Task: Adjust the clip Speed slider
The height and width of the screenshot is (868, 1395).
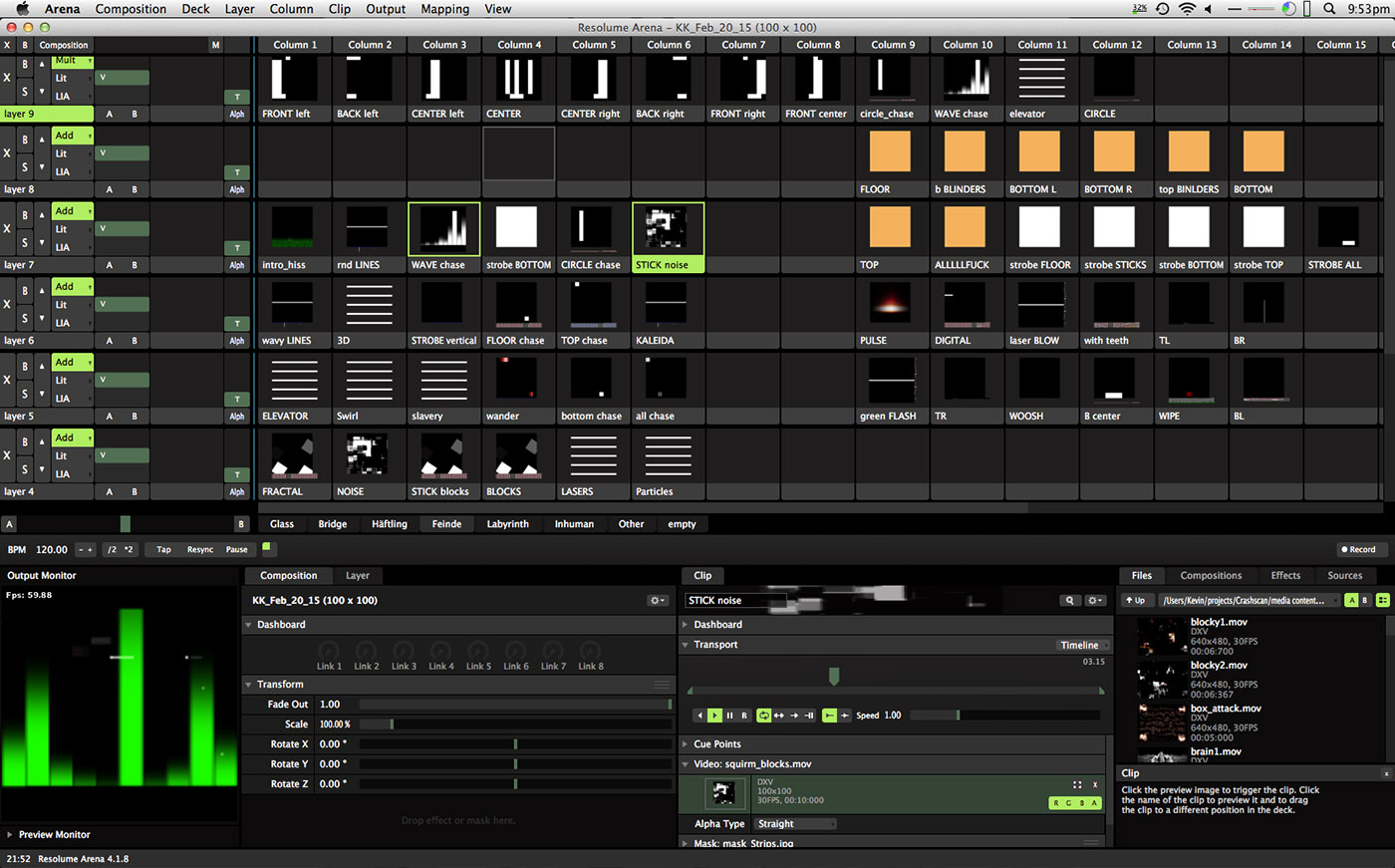Action: [x=1004, y=716]
